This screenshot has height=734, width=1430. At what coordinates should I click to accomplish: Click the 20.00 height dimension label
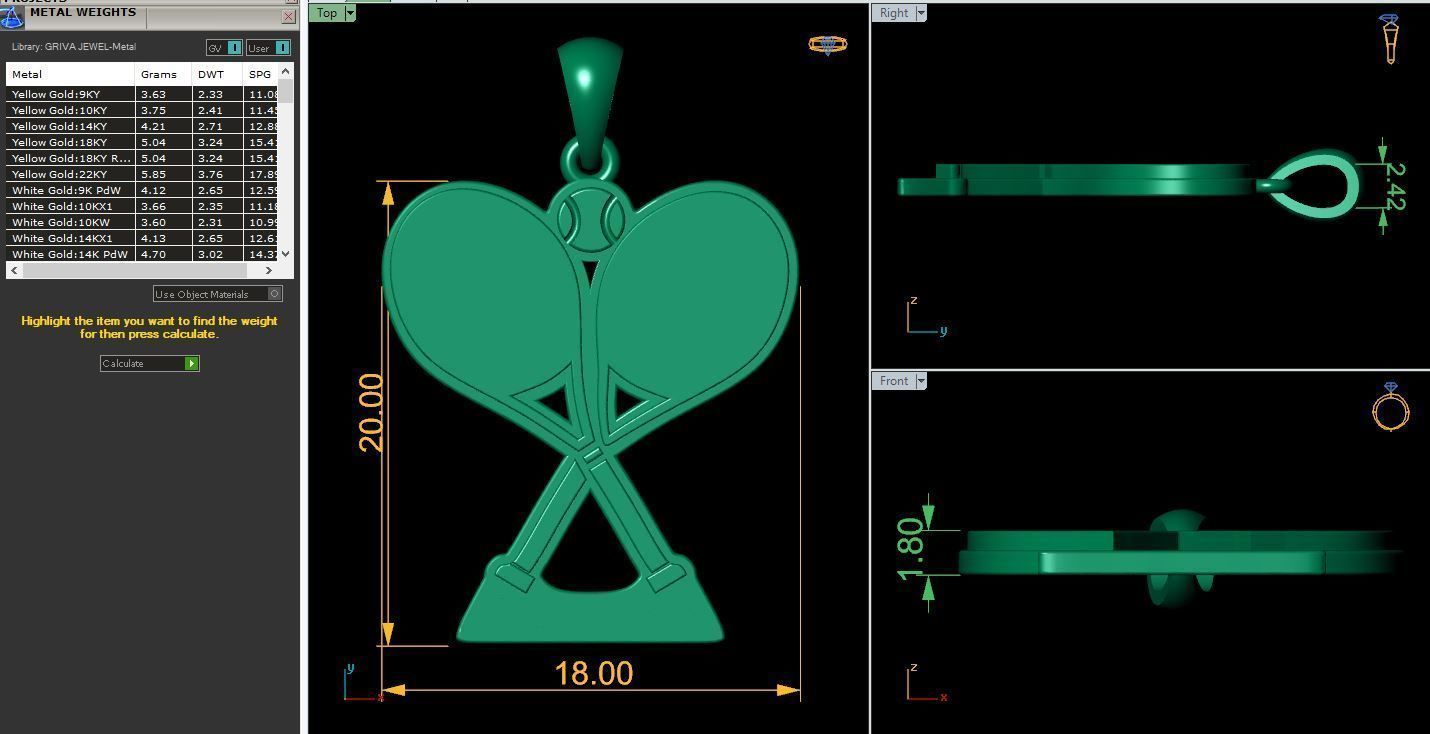pos(370,412)
